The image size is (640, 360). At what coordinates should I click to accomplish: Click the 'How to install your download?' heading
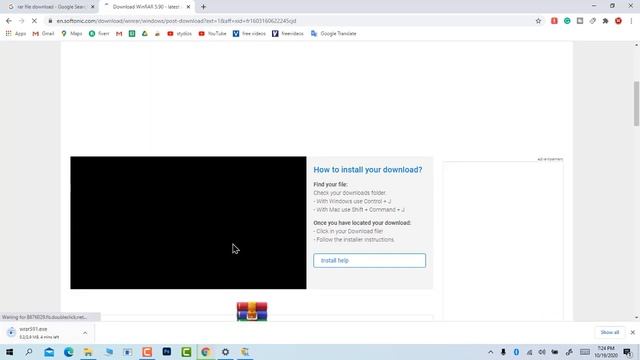(x=368, y=170)
